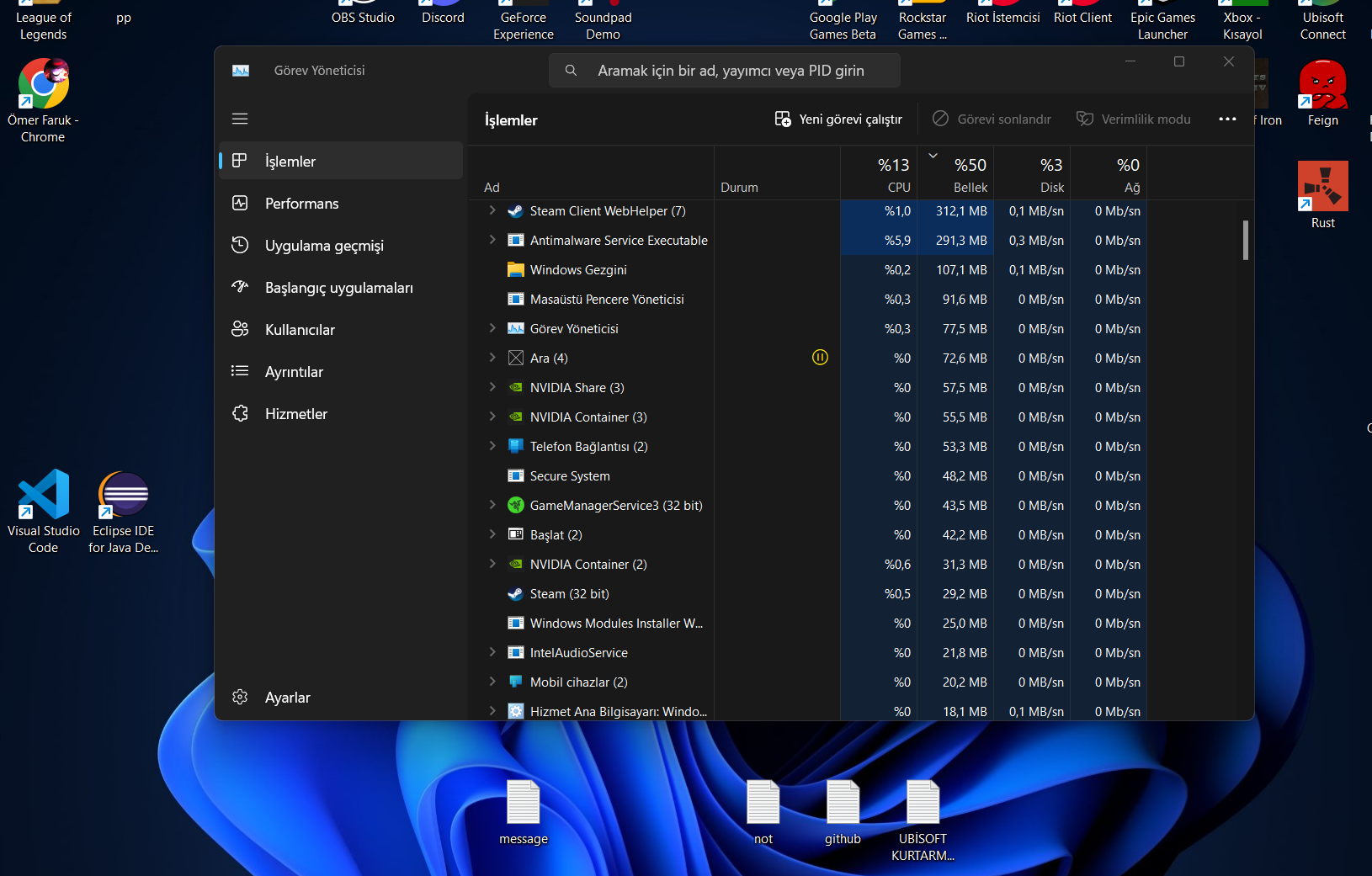This screenshot has height=876, width=1372.
Task: Expand the GameManagerService3 (32 bit) row
Action: click(492, 505)
